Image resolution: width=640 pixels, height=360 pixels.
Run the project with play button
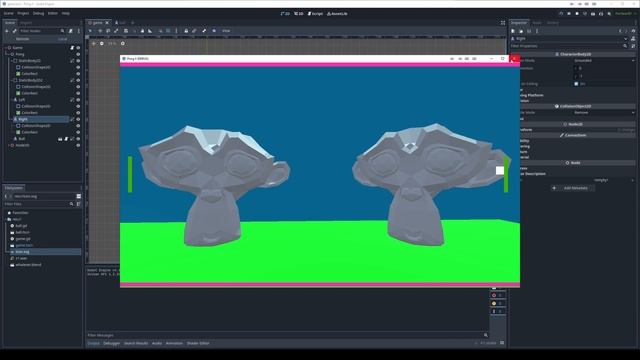coord(561,13)
